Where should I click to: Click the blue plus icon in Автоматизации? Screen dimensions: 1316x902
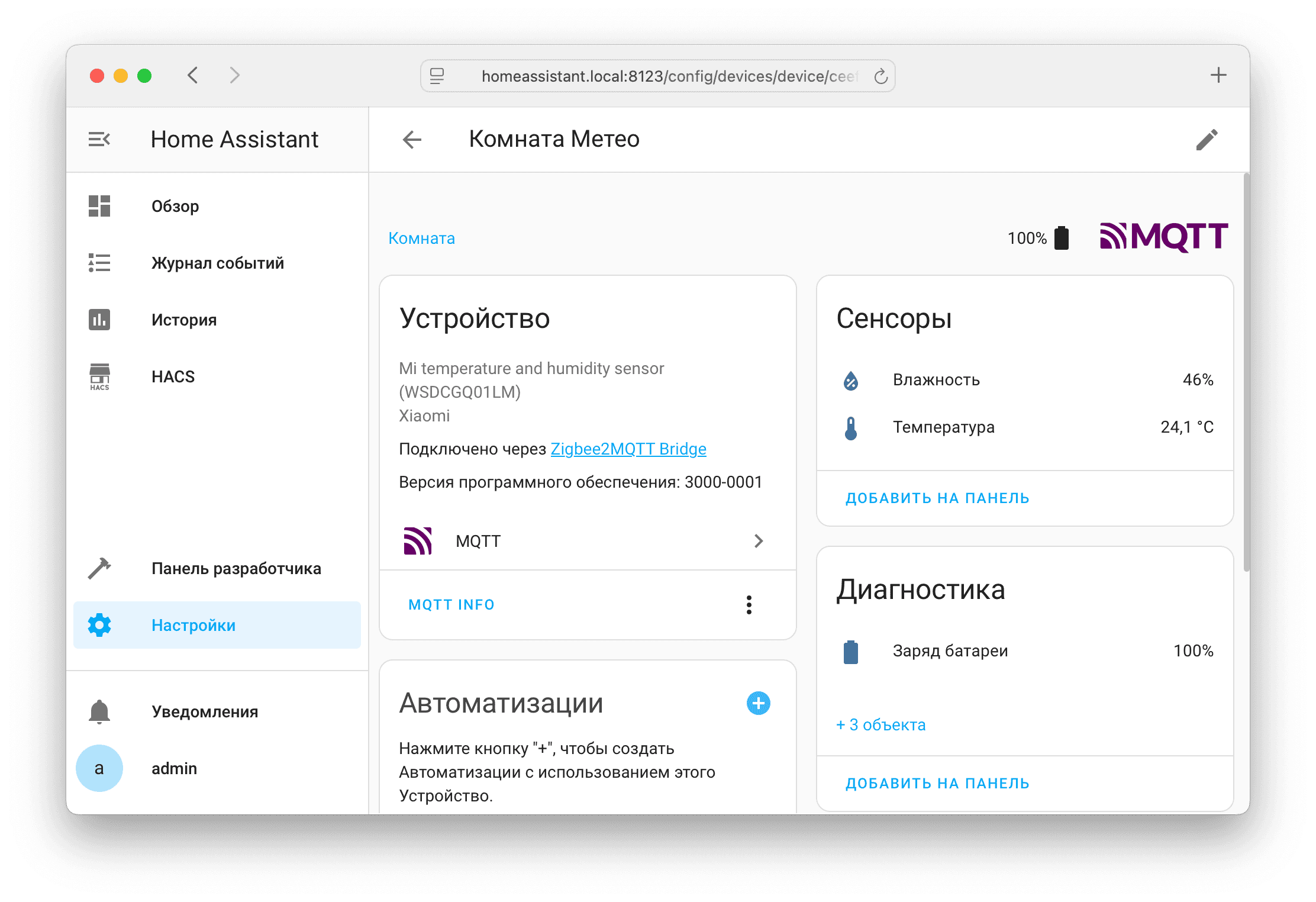click(758, 703)
